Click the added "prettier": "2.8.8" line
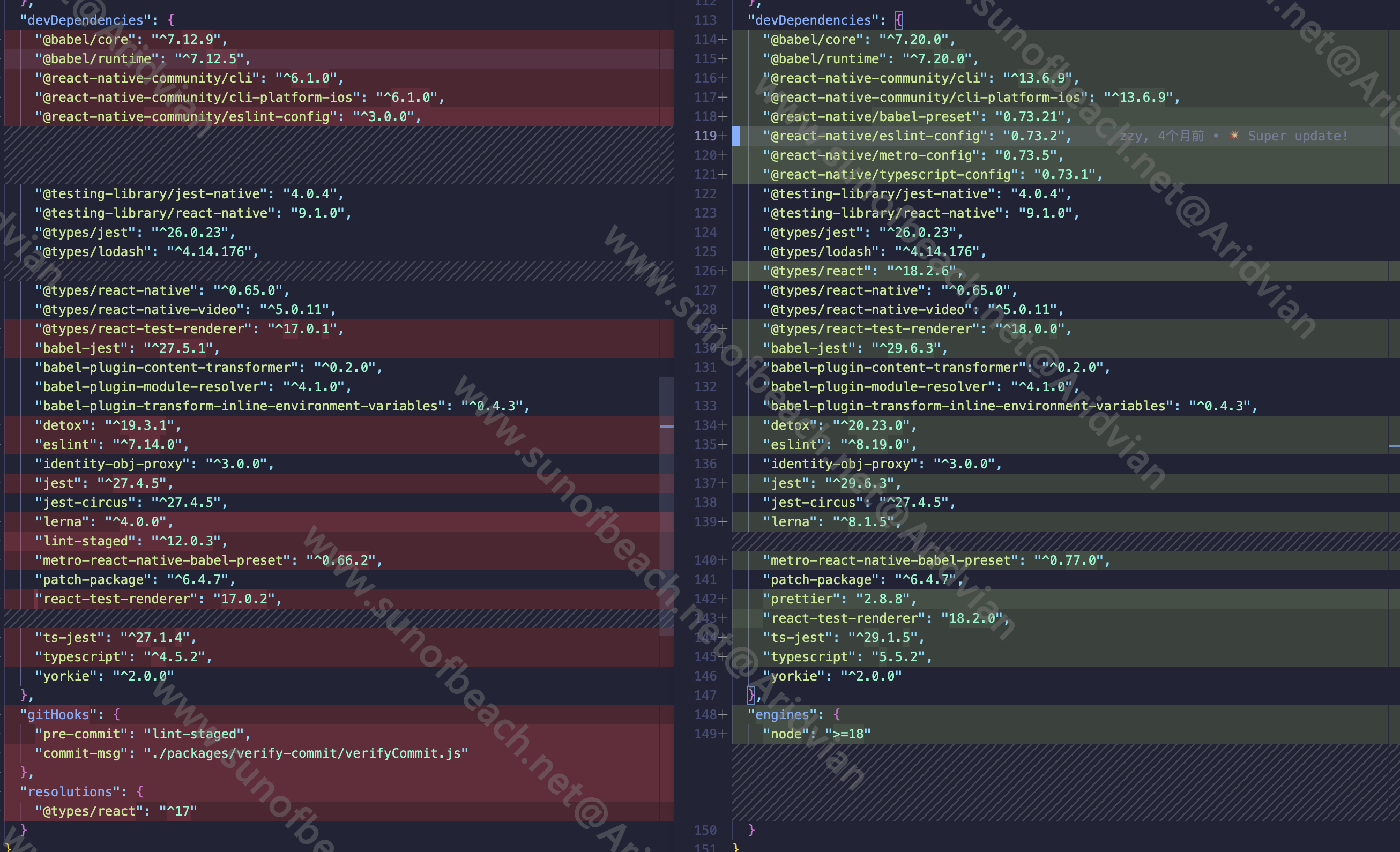 point(1066,599)
